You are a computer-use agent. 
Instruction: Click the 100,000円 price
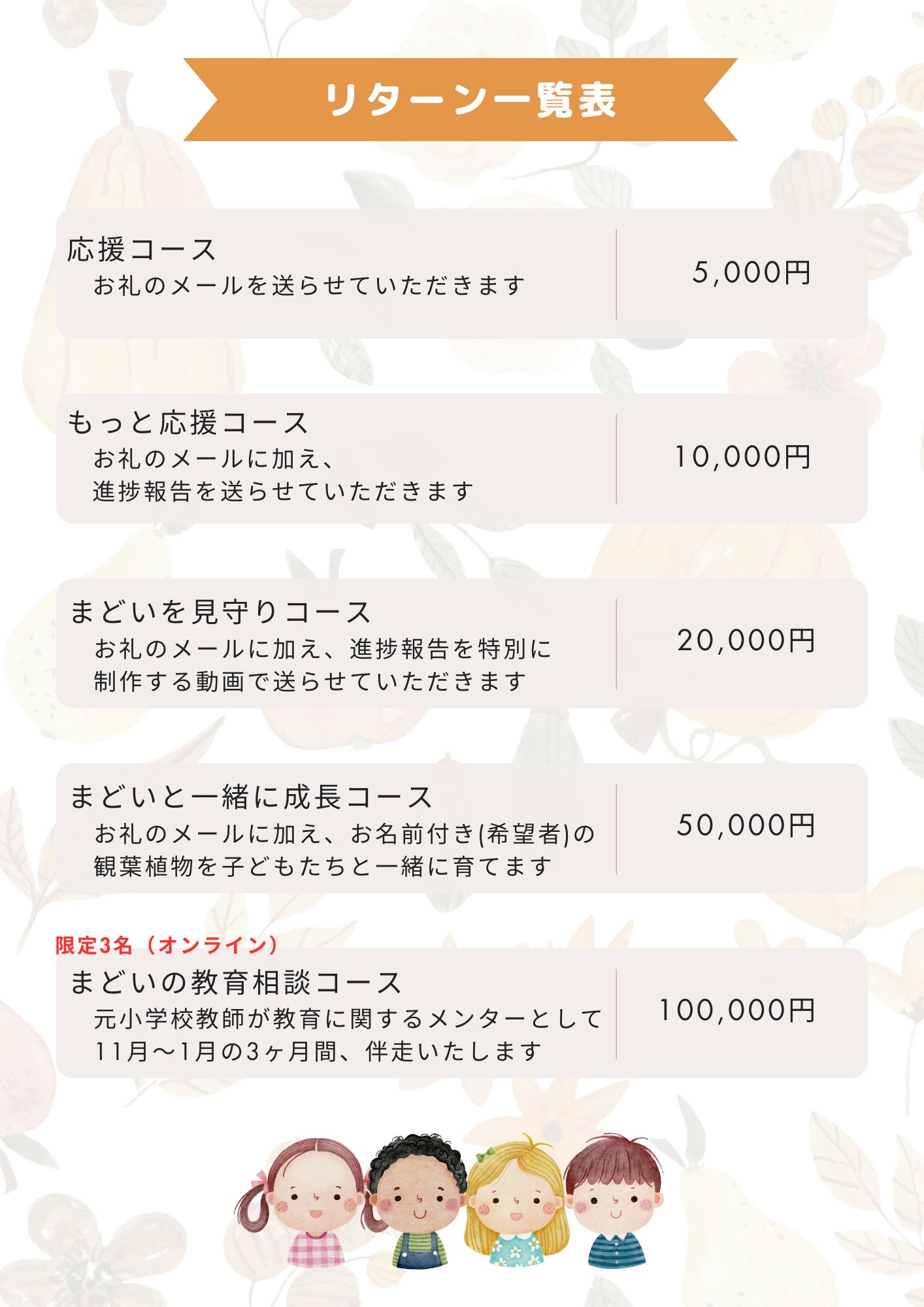click(x=736, y=1011)
